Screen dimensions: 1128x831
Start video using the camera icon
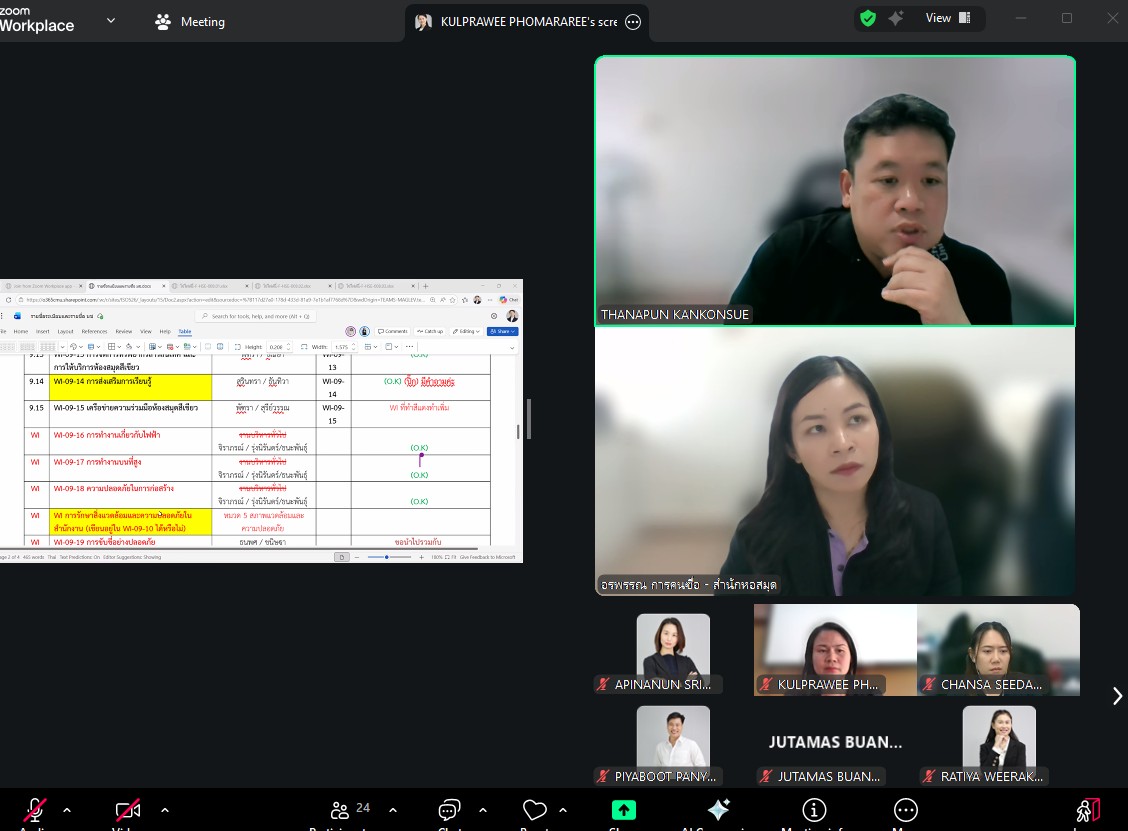(x=127, y=810)
